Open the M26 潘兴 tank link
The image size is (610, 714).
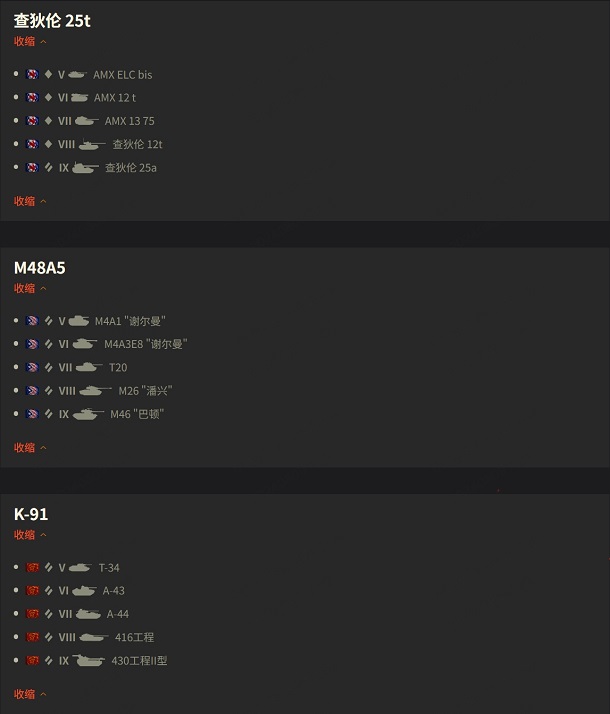(145, 391)
